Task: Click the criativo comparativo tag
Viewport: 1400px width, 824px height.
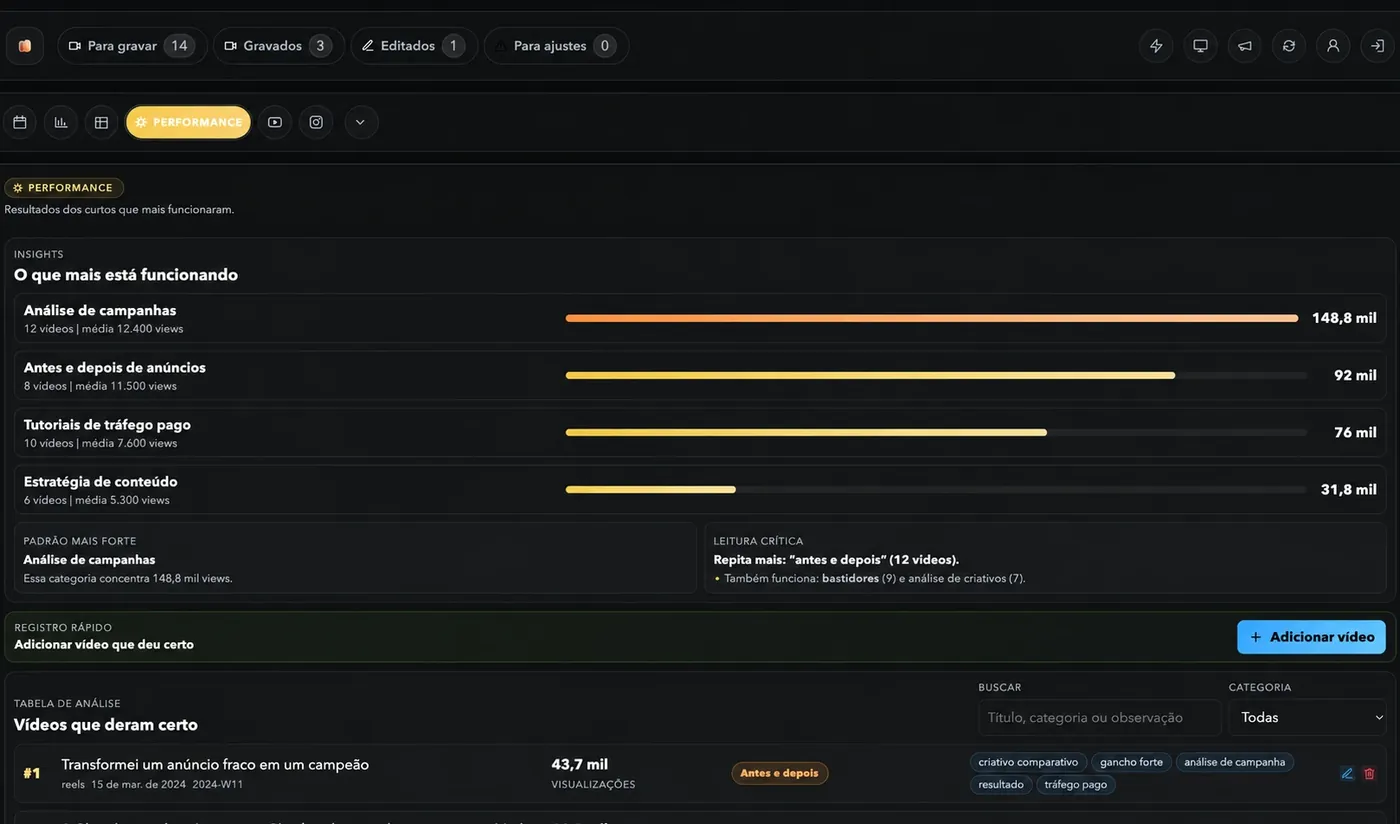Action: point(1028,762)
